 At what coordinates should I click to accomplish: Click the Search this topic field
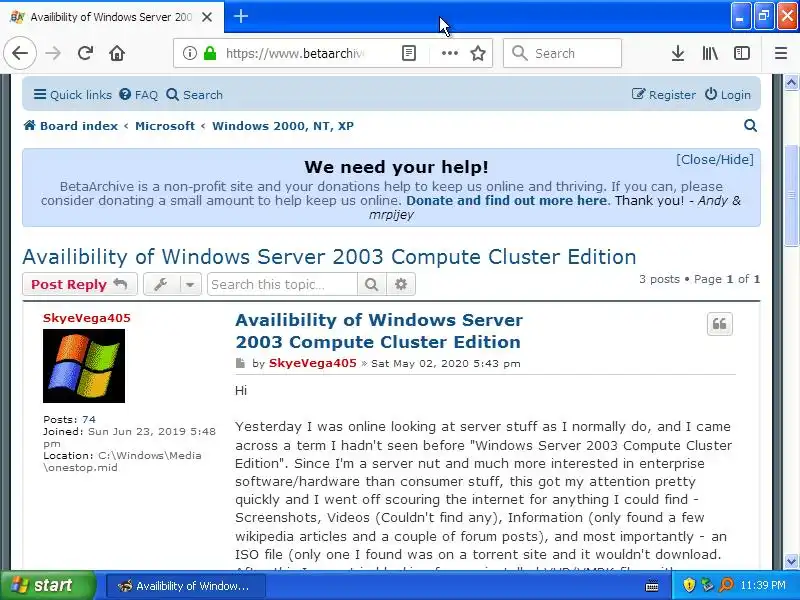click(282, 284)
